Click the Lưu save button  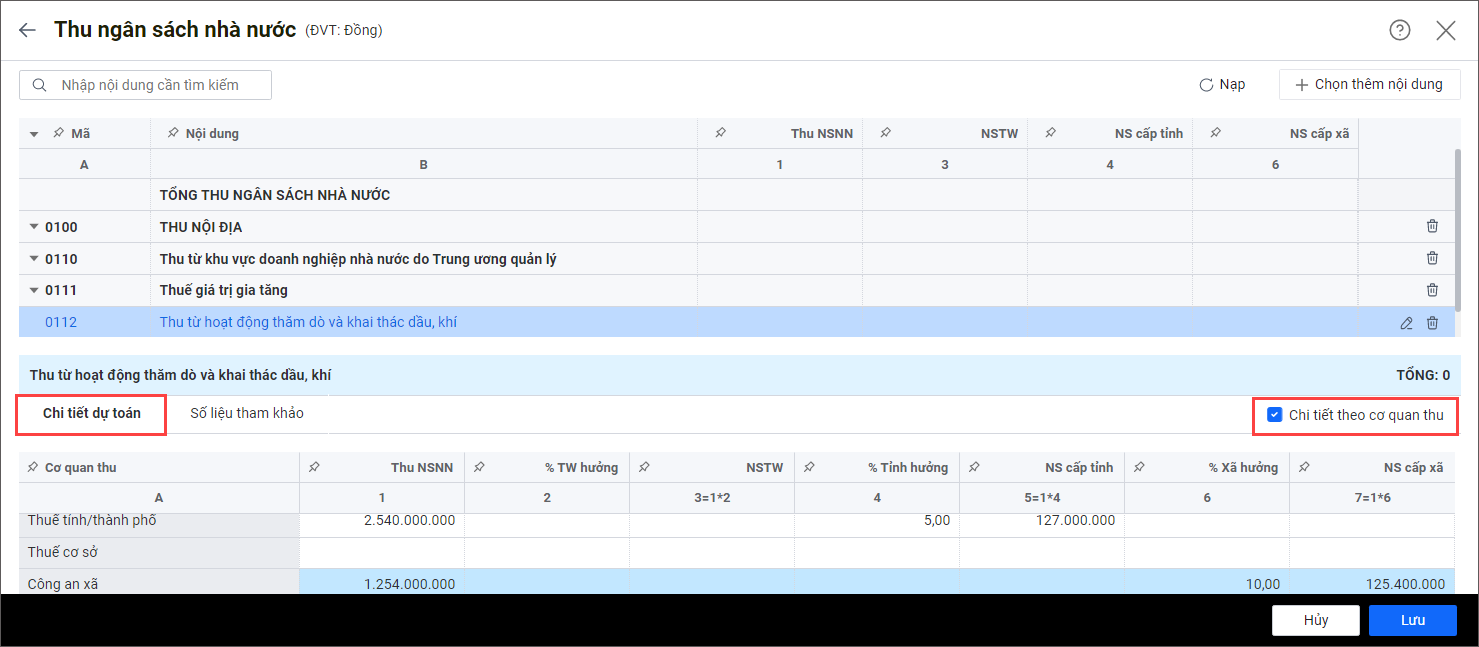[x=1412, y=620]
